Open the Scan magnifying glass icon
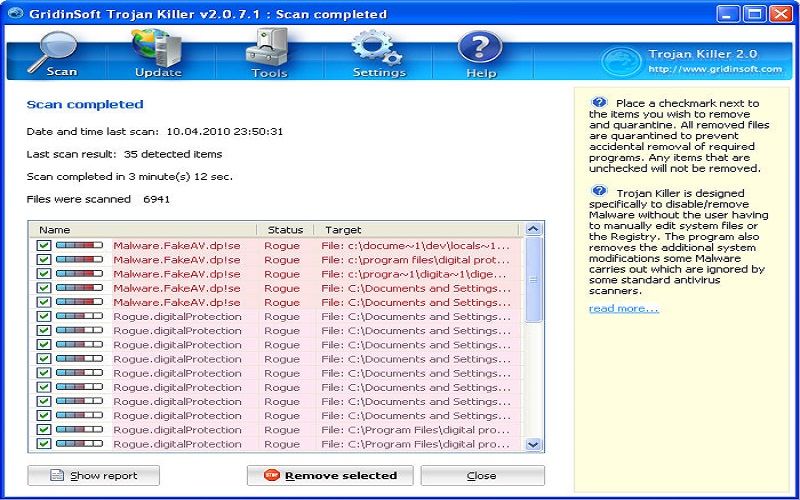800x500 pixels. click(x=52, y=51)
